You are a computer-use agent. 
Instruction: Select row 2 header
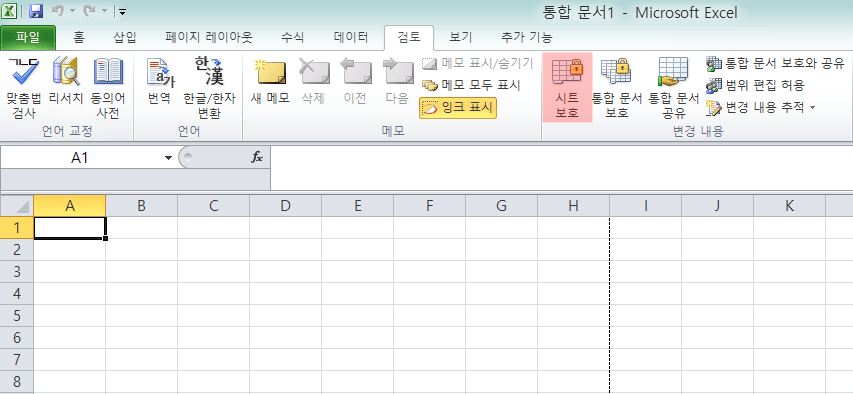point(17,250)
